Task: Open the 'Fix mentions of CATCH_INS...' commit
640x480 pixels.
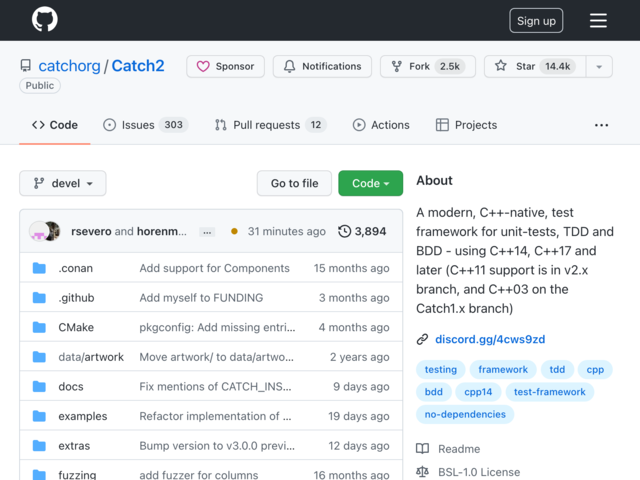Action: point(216,387)
